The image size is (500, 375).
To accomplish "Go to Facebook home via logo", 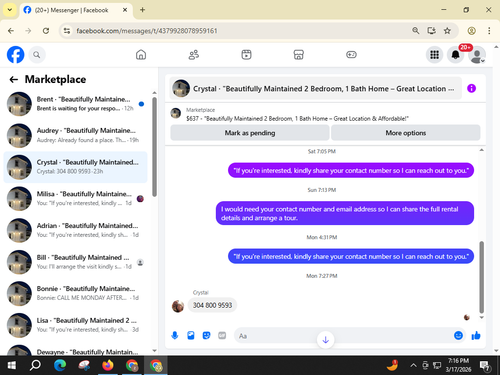I will tap(16, 55).
